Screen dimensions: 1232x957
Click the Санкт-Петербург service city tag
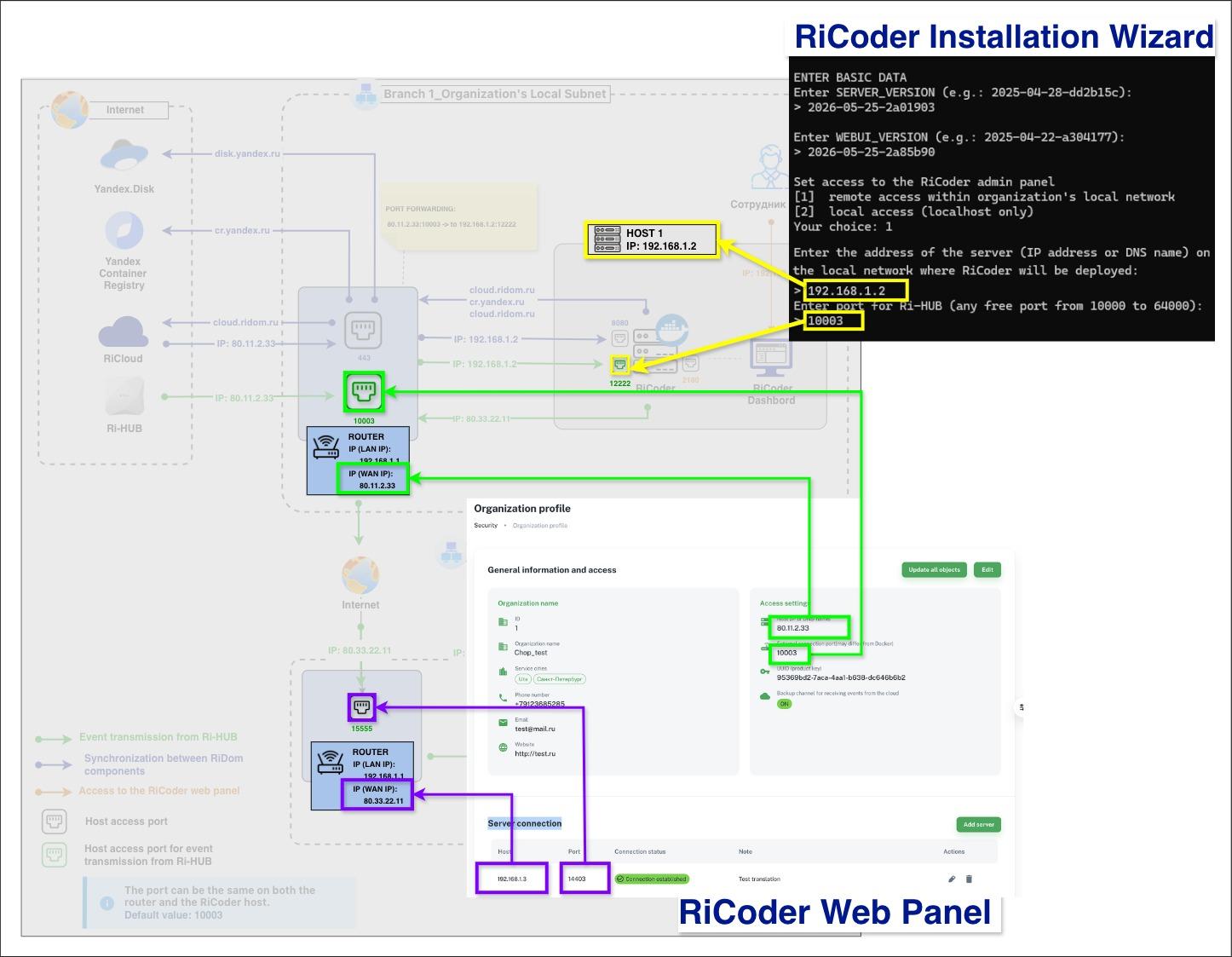[560, 679]
